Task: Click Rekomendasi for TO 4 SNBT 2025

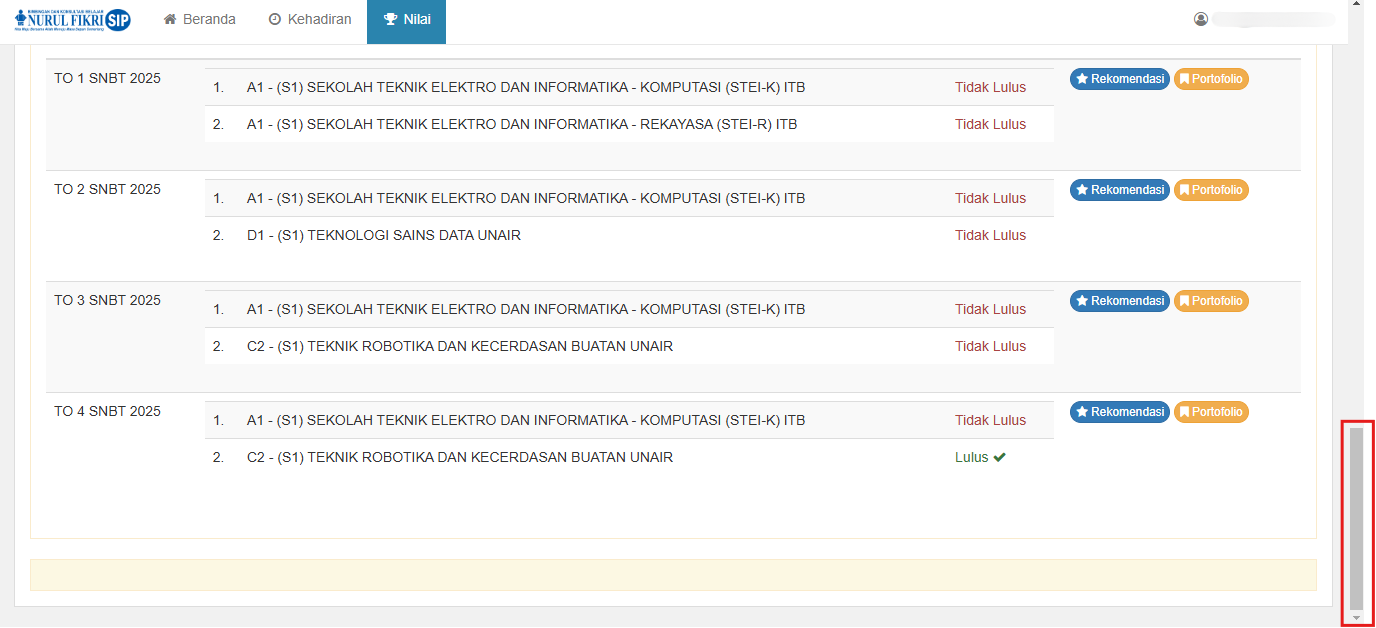Action: coord(1119,412)
